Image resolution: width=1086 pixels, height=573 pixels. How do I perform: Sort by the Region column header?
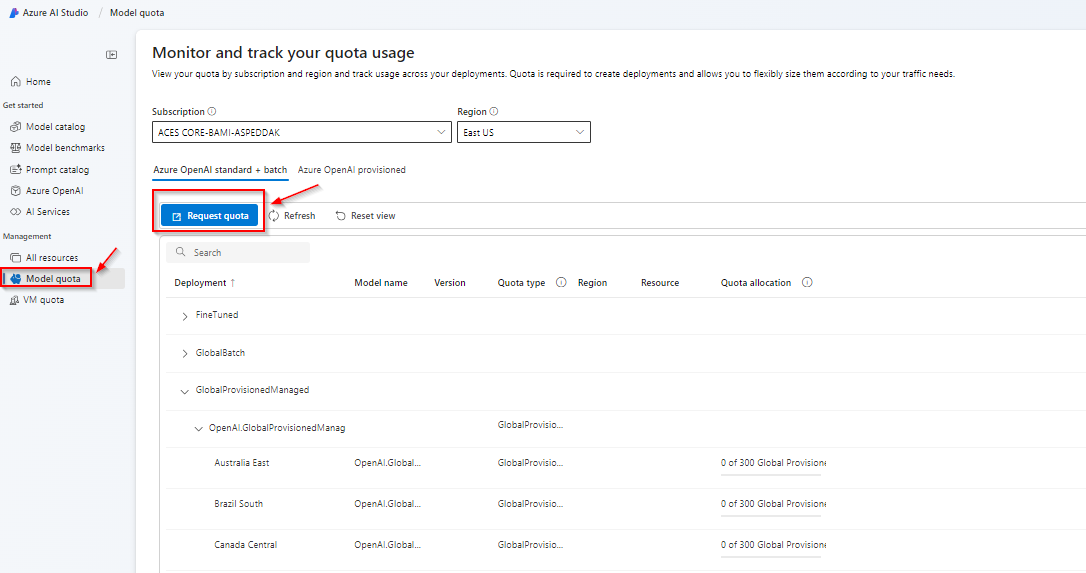pyautogui.click(x=592, y=283)
